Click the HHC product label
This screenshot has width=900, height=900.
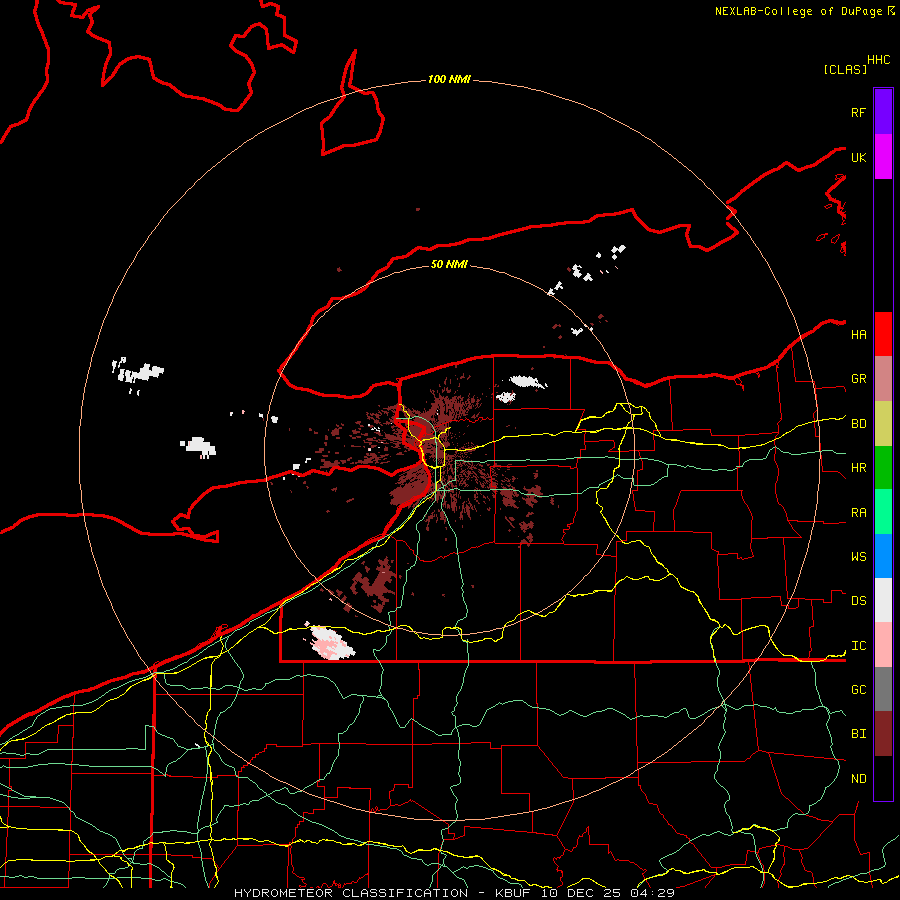(x=878, y=60)
